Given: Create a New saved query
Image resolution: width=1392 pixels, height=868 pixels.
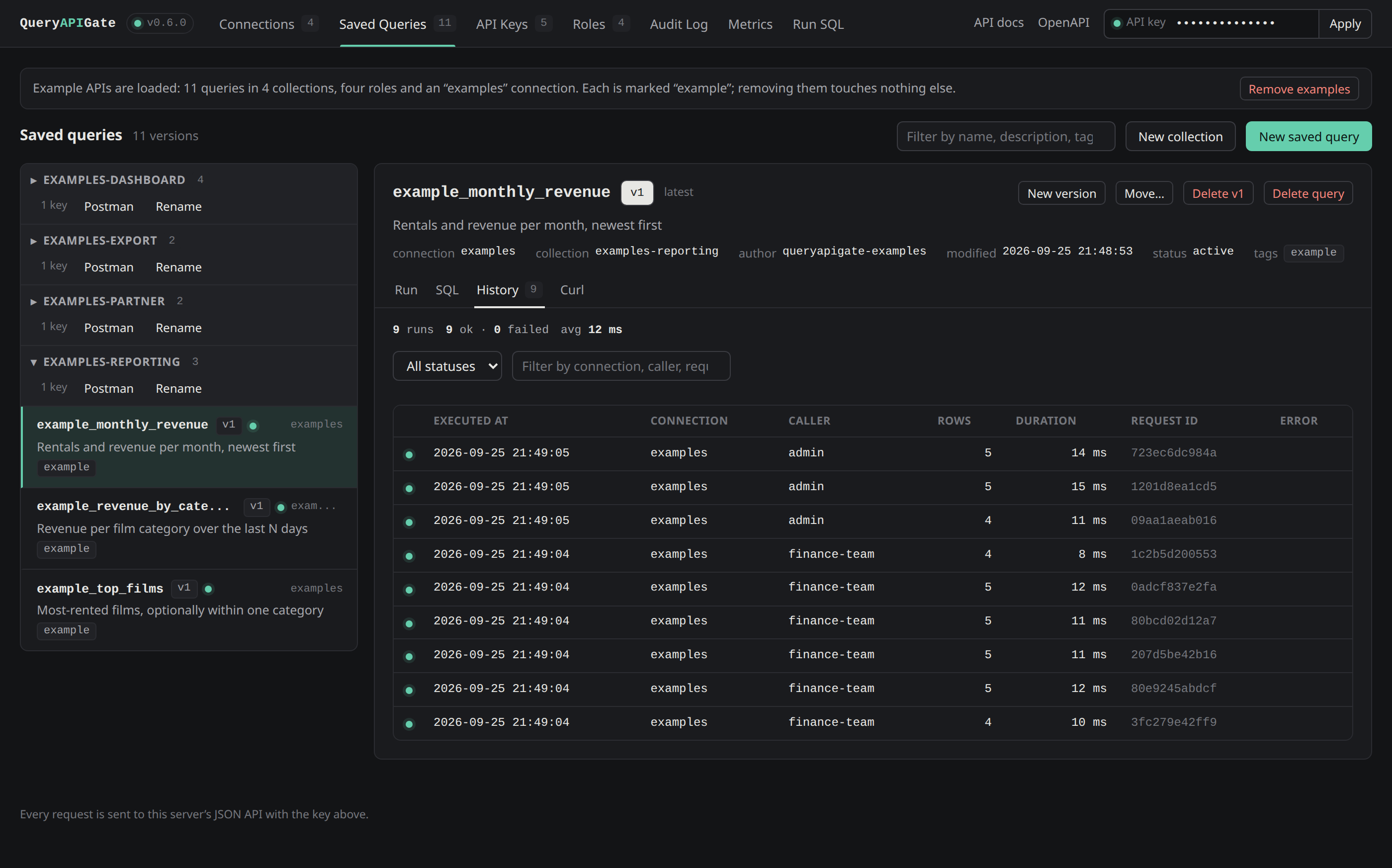Looking at the screenshot, I should (x=1308, y=136).
